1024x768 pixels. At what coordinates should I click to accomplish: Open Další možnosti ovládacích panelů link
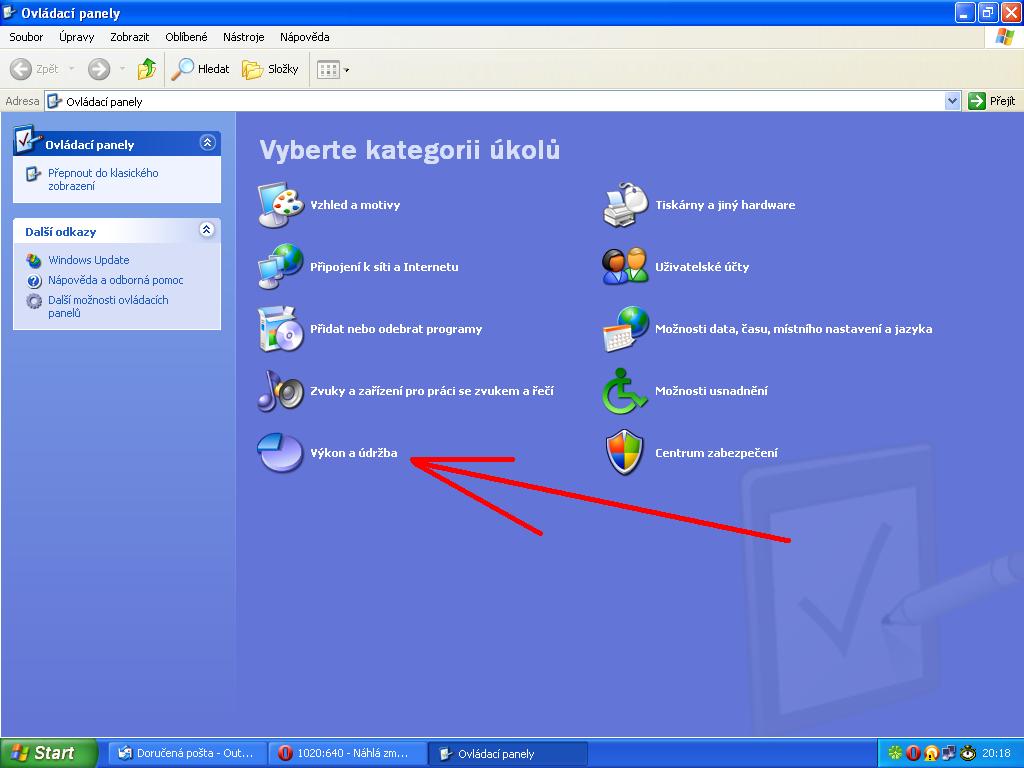click(x=108, y=306)
